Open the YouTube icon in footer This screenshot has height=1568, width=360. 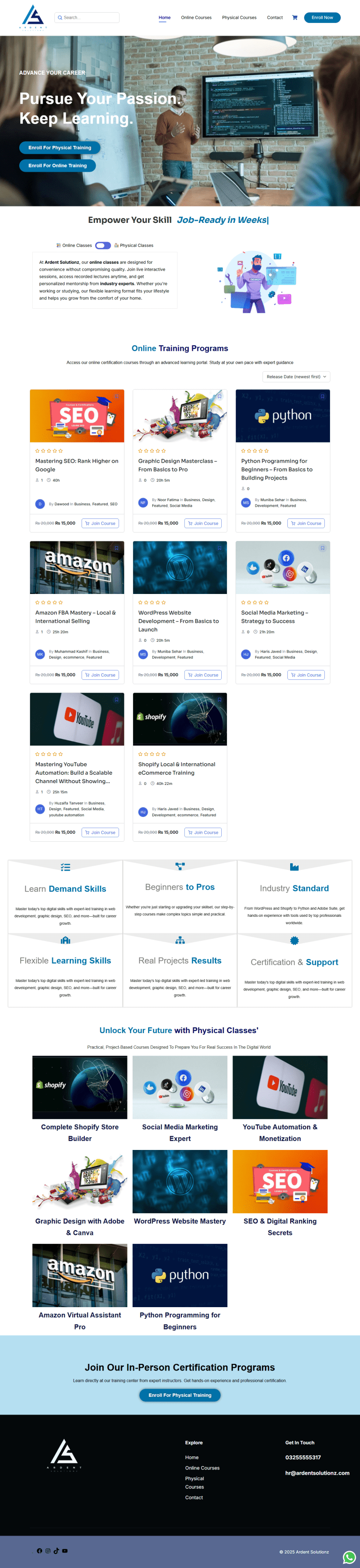[x=65, y=1550]
